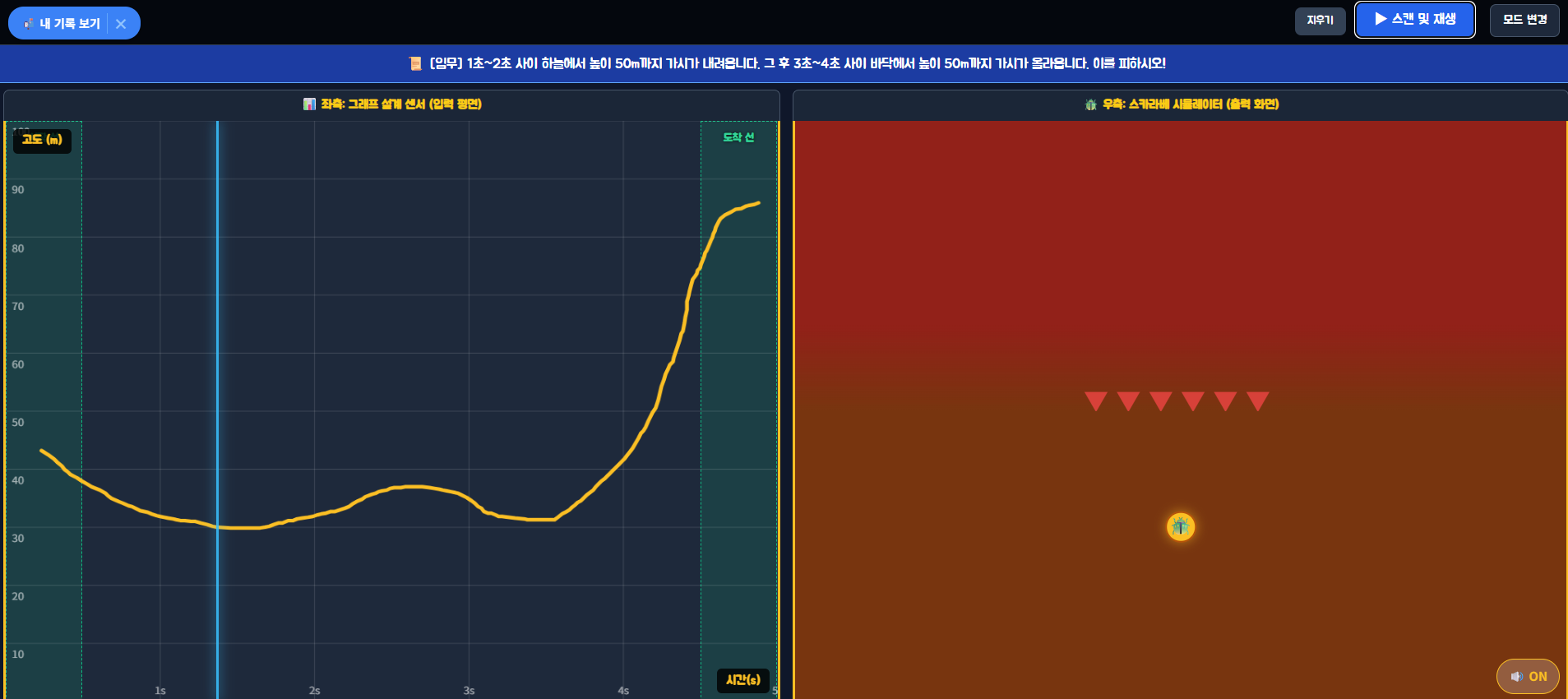
Task: Close the 내 기록 보기 pill with X
Action: click(x=121, y=24)
